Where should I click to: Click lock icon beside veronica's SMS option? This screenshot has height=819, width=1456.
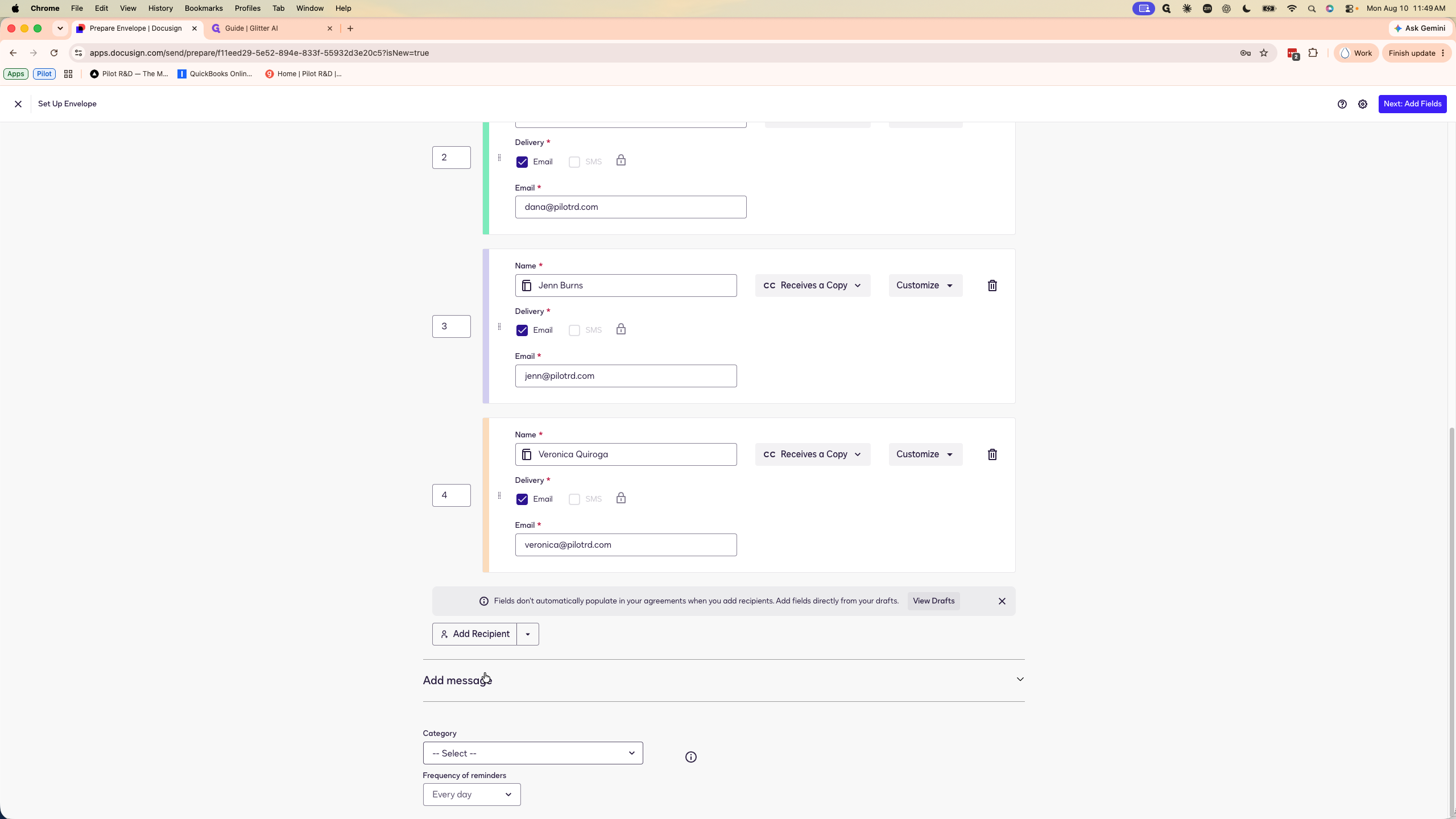pos(621,498)
